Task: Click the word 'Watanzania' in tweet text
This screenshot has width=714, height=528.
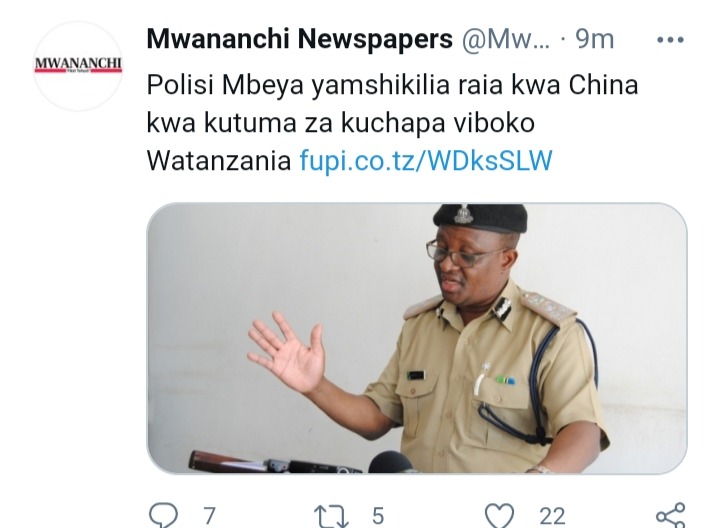Action: point(219,160)
